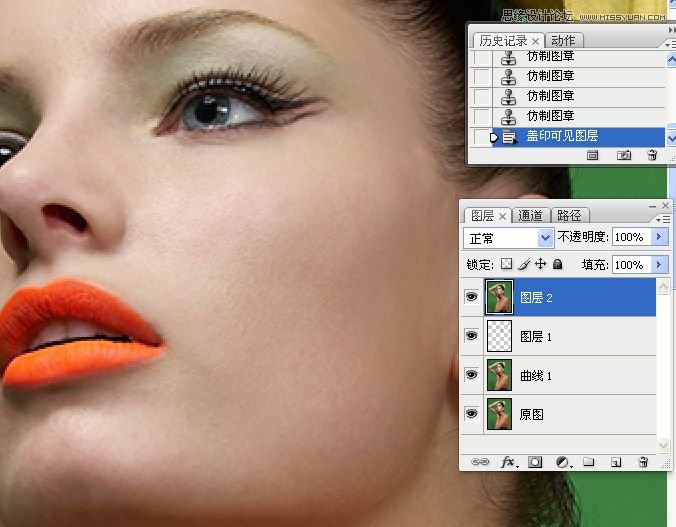Click the 图层 1 transparent thumbnail
The height and width of the screenshot is (527, 676).
click(499, 336)
